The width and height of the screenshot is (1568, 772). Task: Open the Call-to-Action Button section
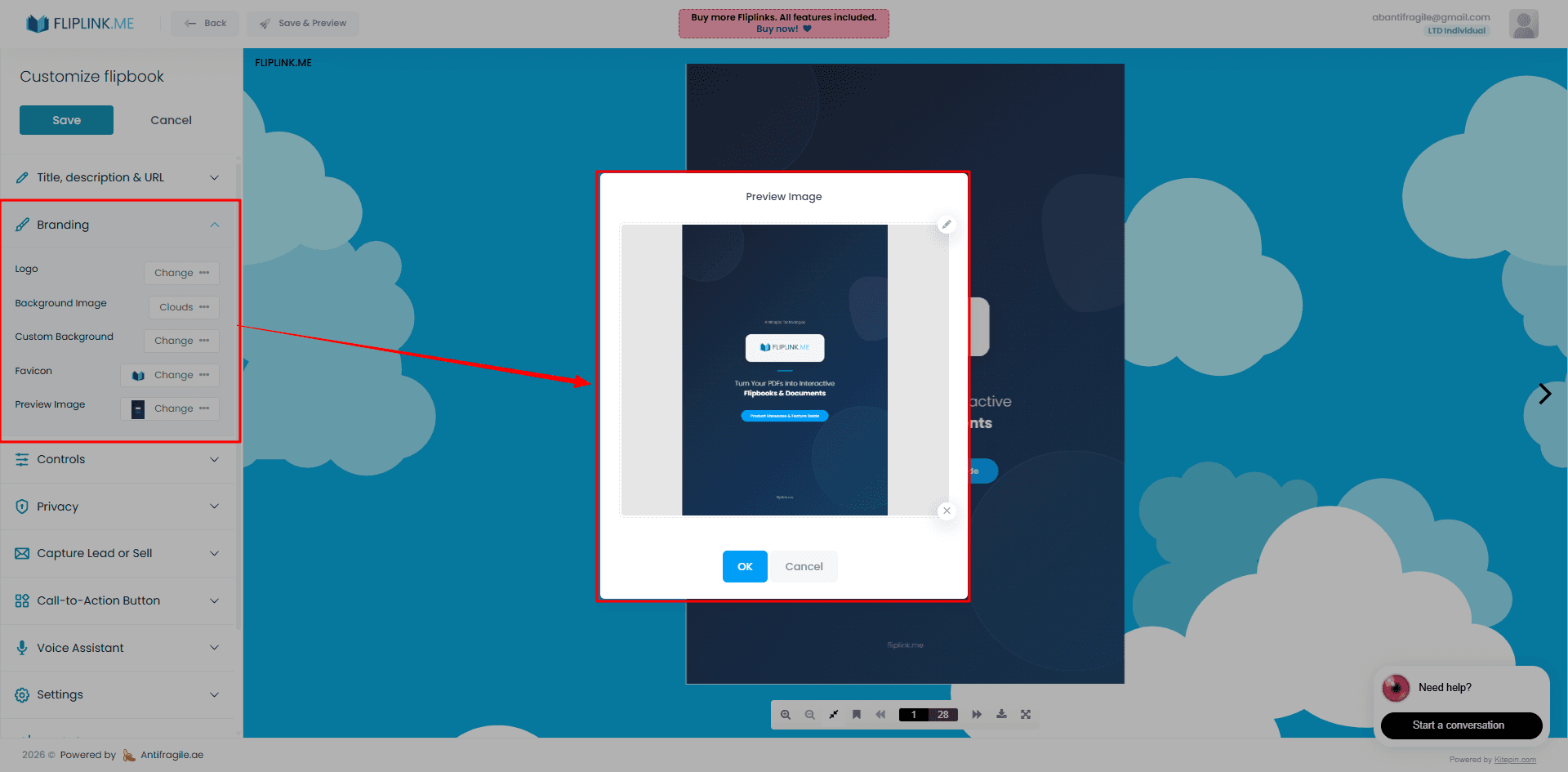click(x=118, y=600)
